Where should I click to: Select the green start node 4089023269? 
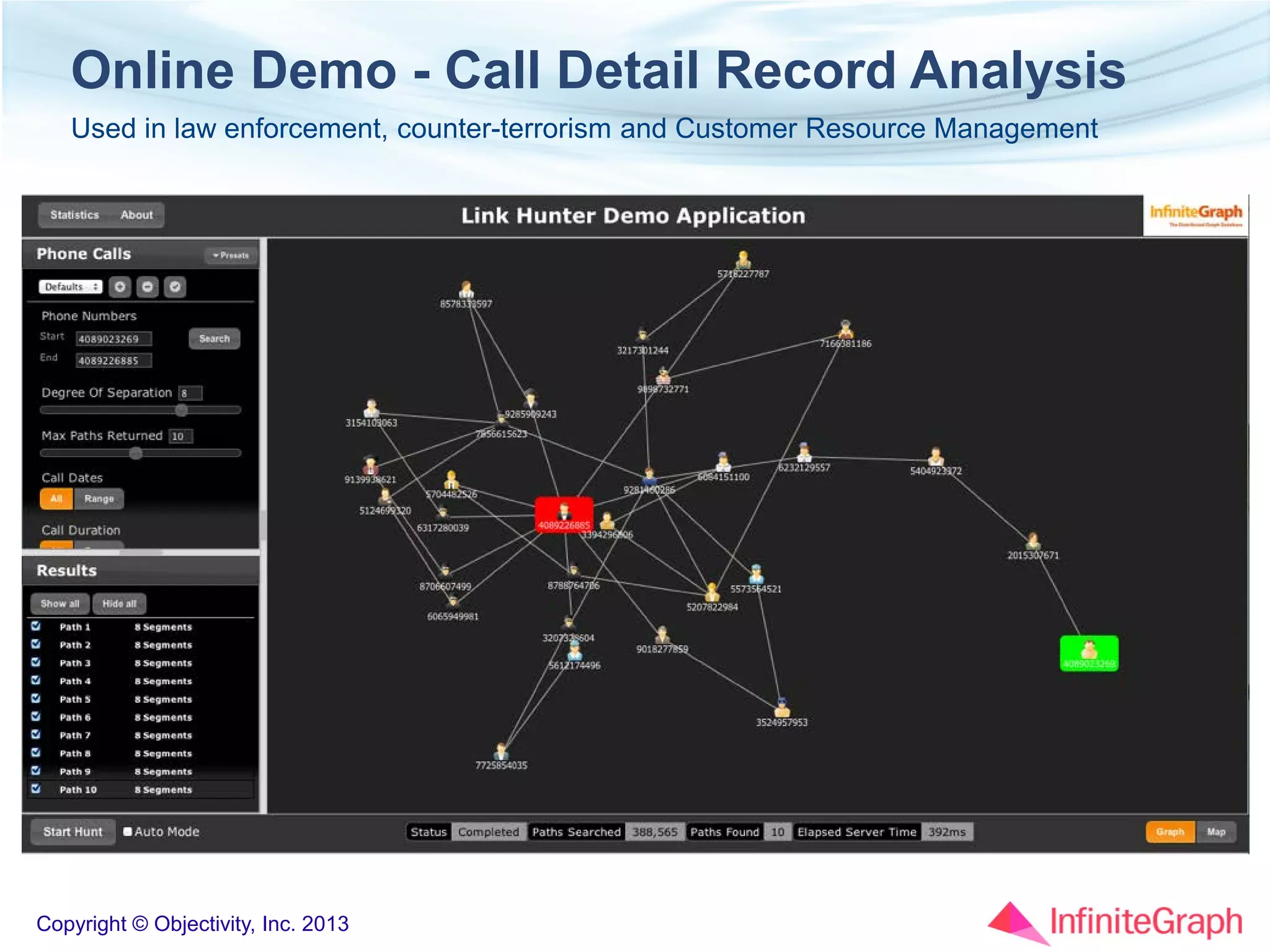(1090, 653)
